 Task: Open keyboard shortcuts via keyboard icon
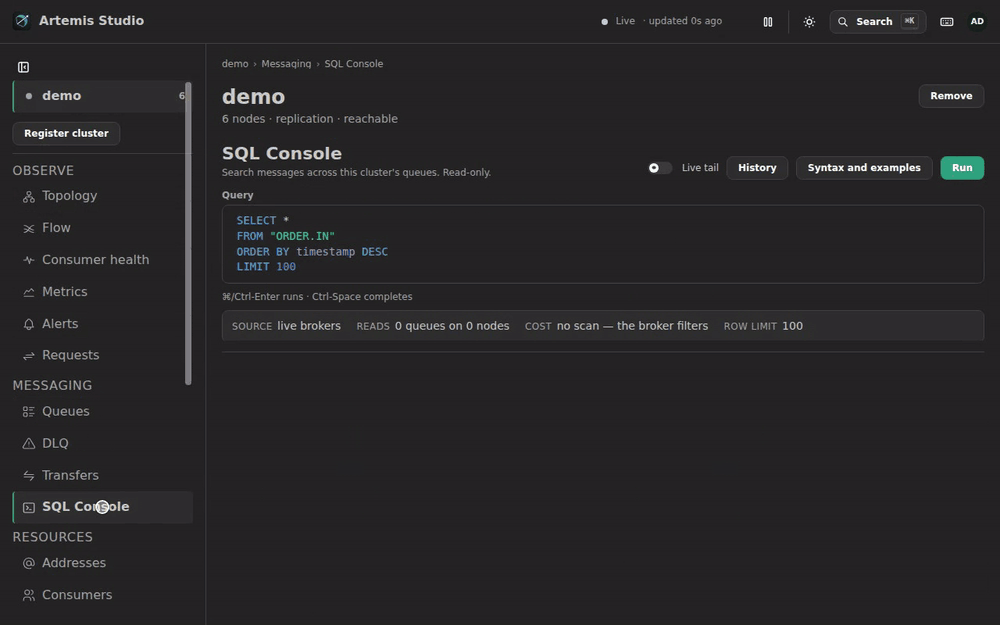[947, 22]
